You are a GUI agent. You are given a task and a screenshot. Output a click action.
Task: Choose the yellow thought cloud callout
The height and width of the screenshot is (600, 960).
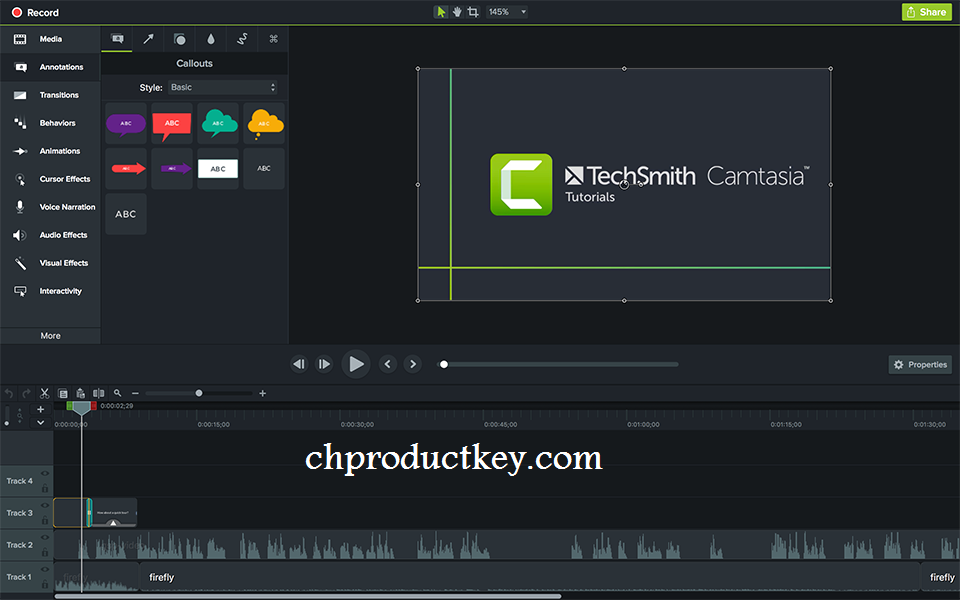coord(264,124)
